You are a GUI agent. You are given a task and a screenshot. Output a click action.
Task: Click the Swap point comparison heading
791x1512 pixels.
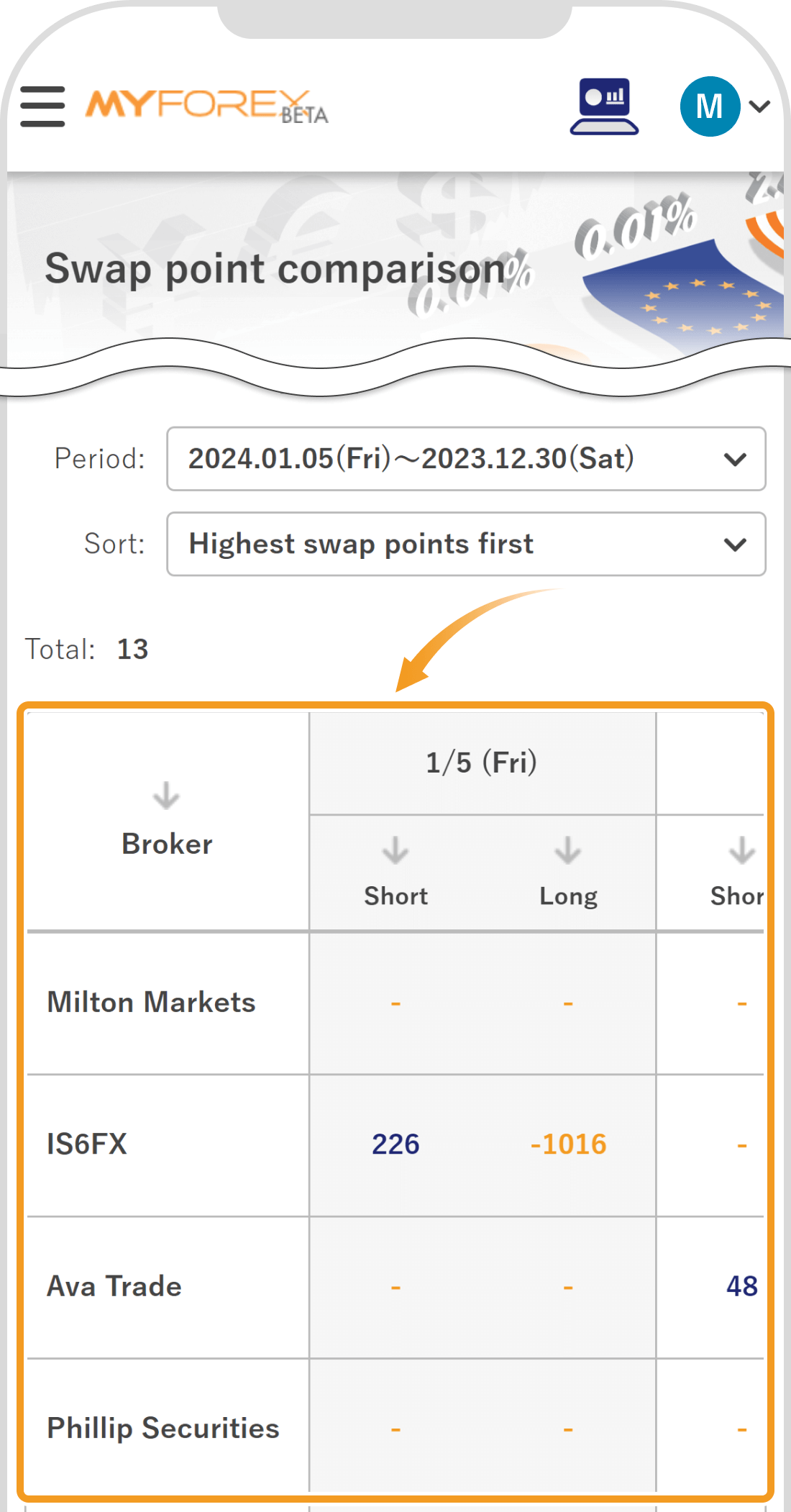click(275, 270)
